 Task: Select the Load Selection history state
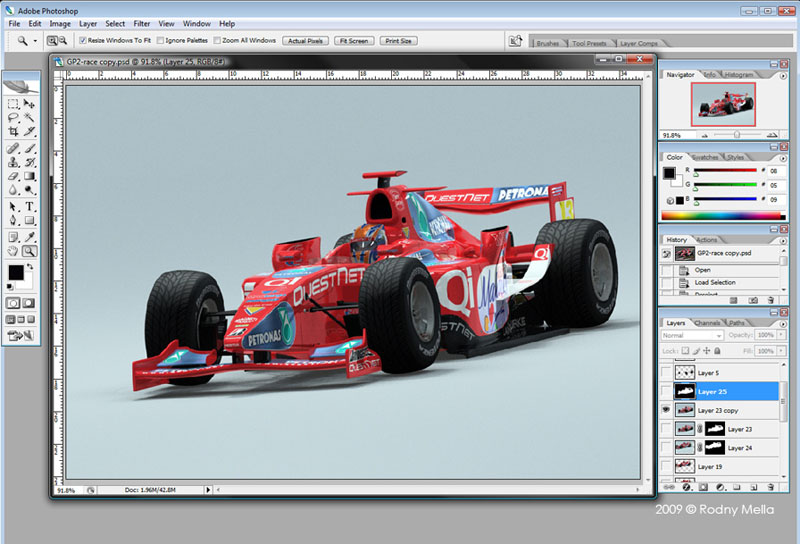pyautogui.click(x=715, y=282)
